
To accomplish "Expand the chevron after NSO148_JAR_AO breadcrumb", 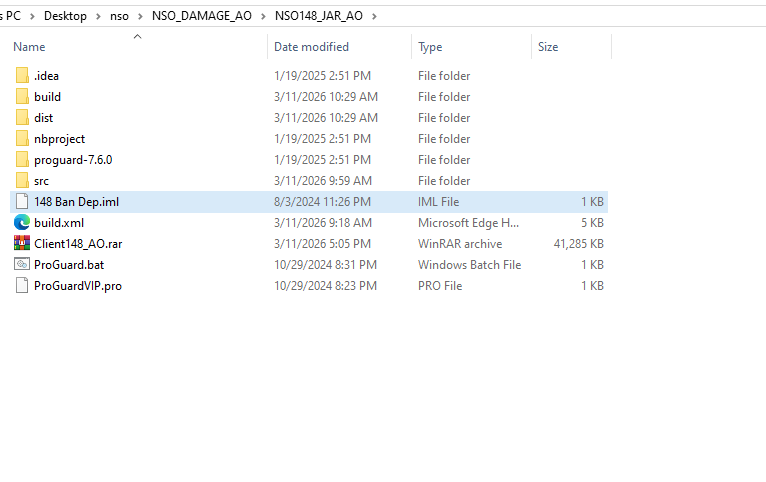I will (375, 16).
